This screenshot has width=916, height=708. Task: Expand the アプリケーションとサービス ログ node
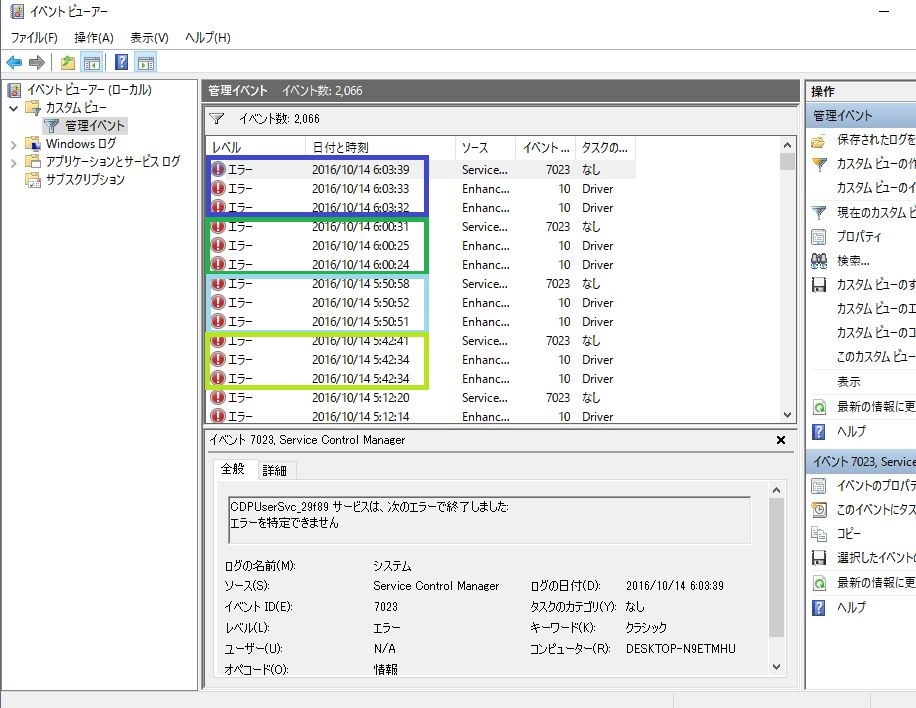point(13,162)
